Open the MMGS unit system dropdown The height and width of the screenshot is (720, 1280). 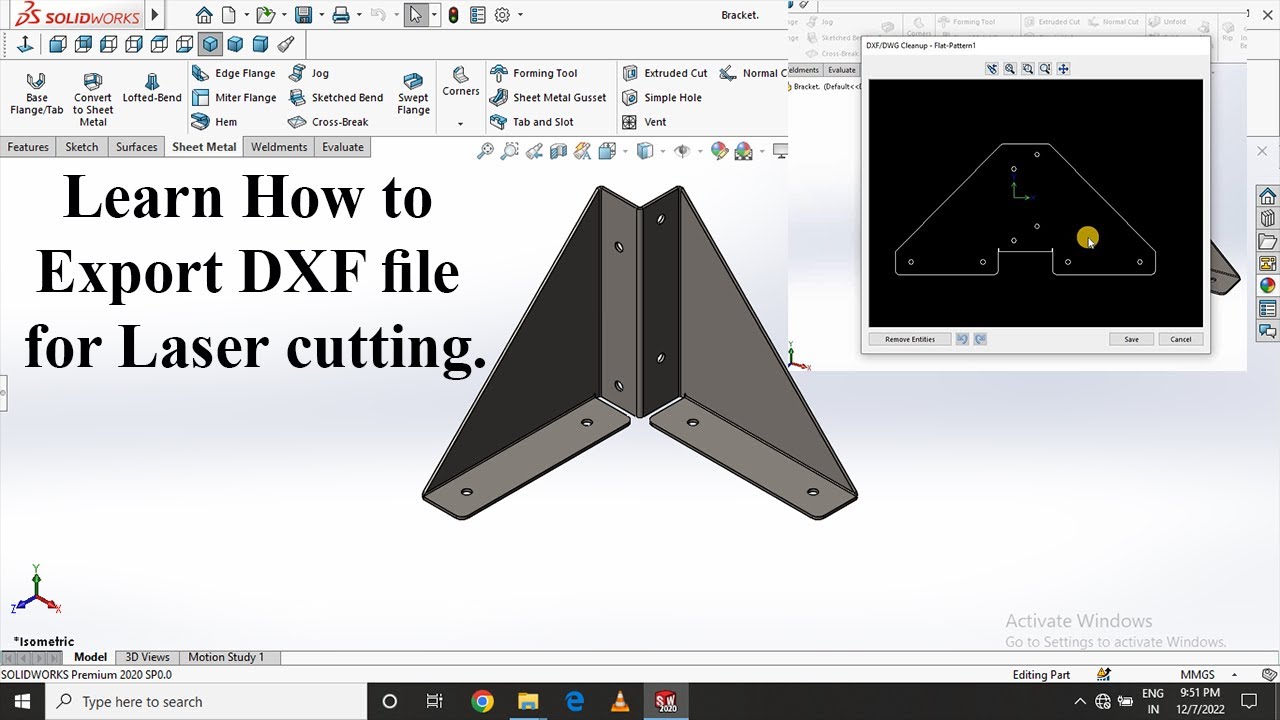click(x=1234, y=675)
